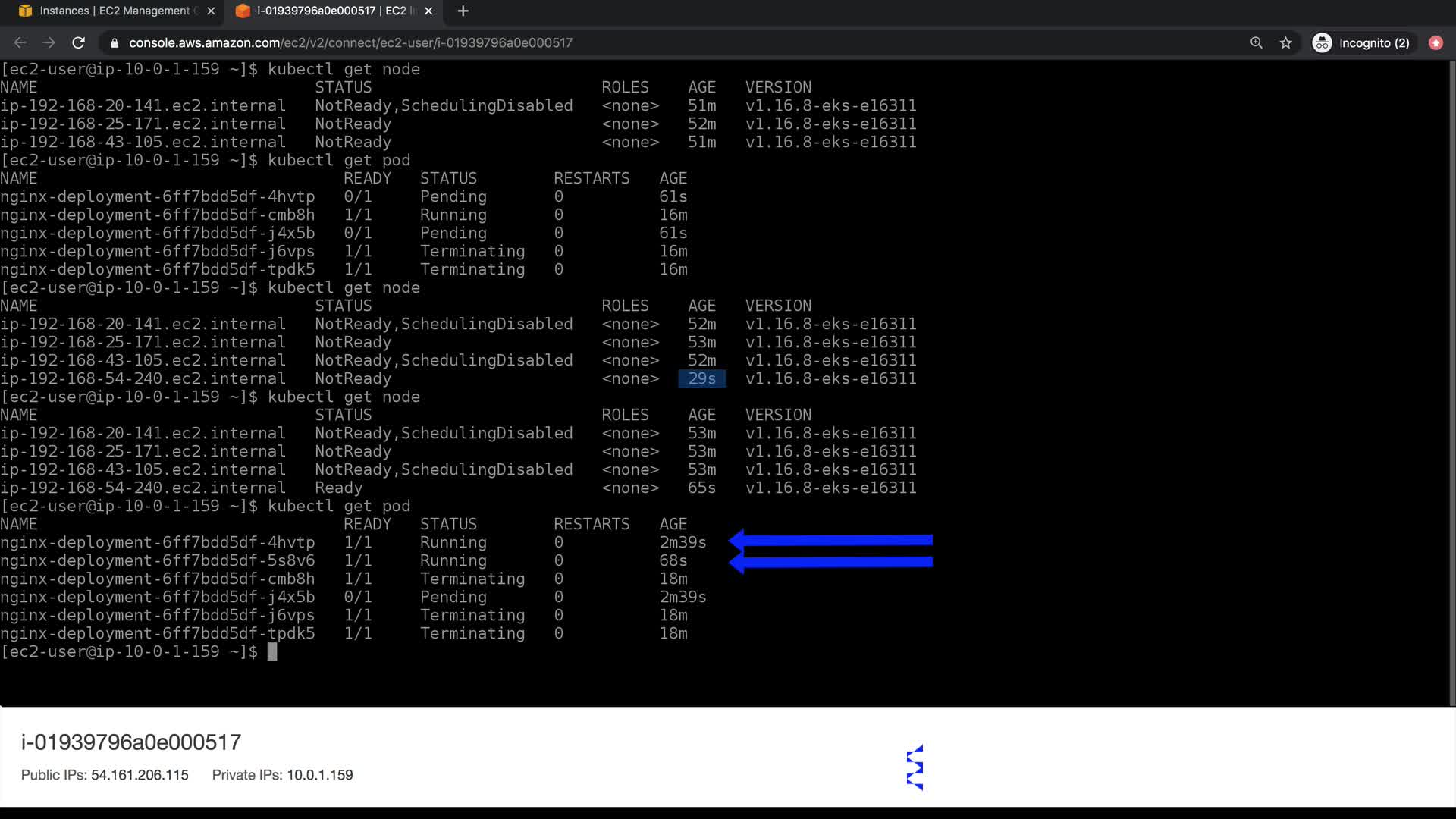Image resolution: width=1456 pixels, height=819 pixels.
Task: Click the terminal cursor at last prompt
Action: 272,652
